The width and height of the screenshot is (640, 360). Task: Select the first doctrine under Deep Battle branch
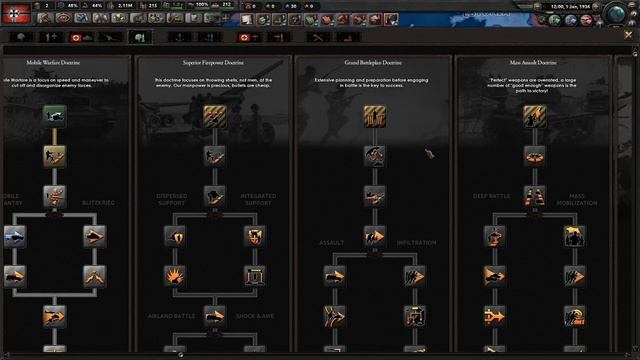495,236
